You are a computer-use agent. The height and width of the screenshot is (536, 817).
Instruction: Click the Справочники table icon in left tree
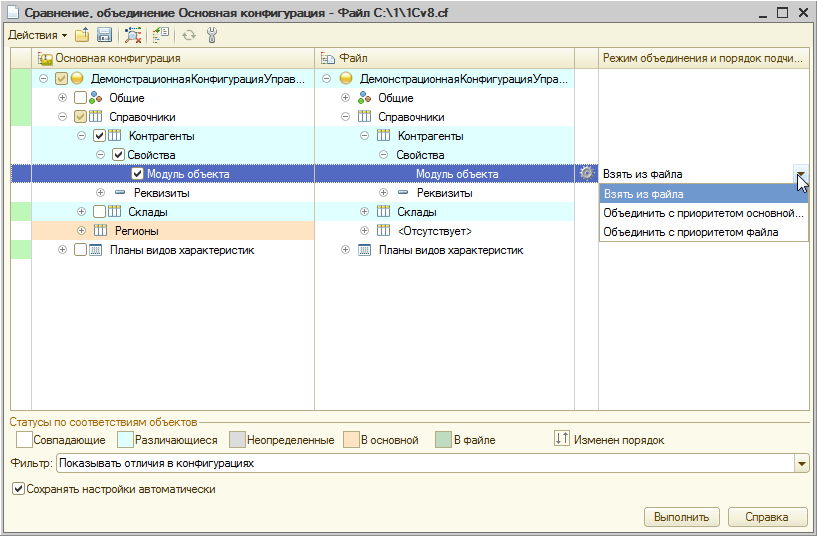[x=96, y=117]
